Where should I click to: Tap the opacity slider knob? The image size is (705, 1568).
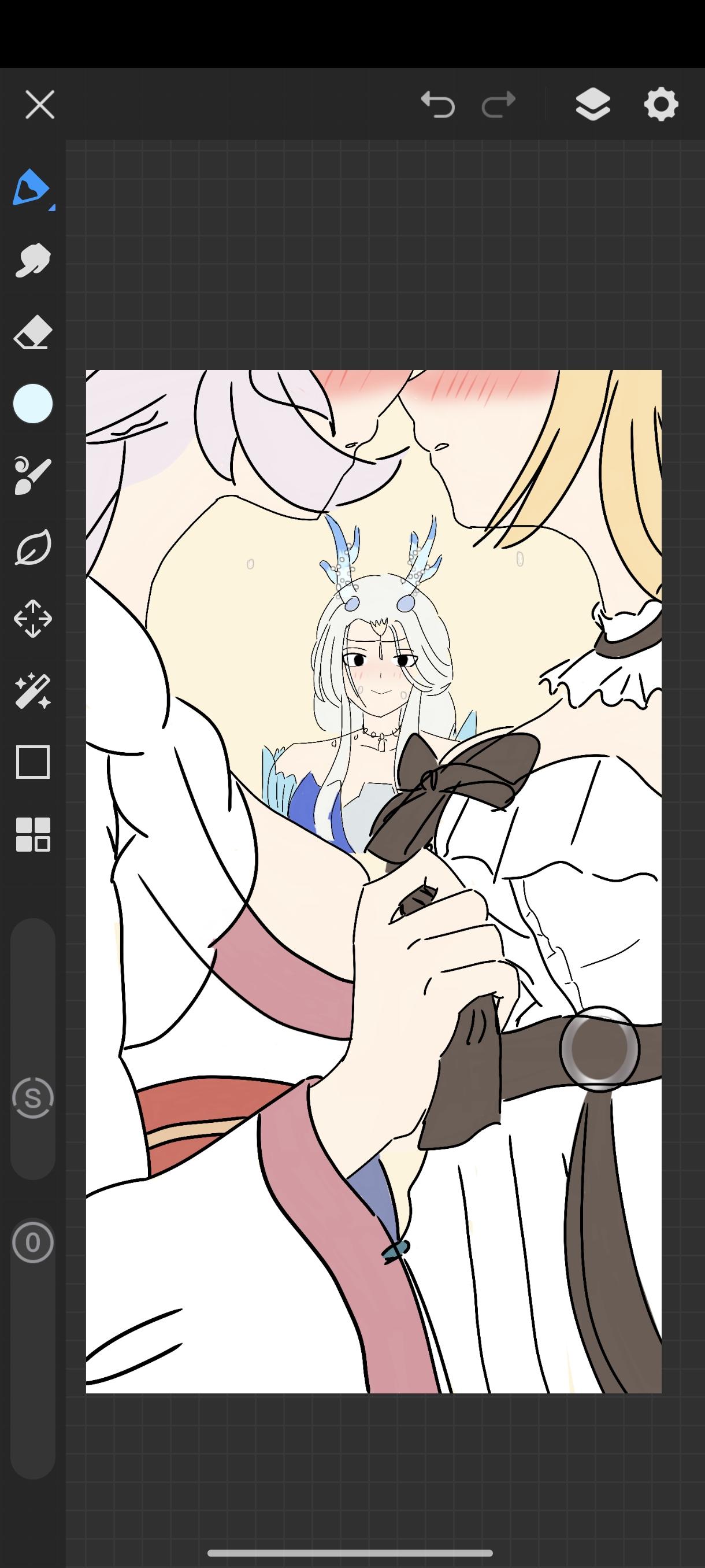click(x=33, y=1242)
